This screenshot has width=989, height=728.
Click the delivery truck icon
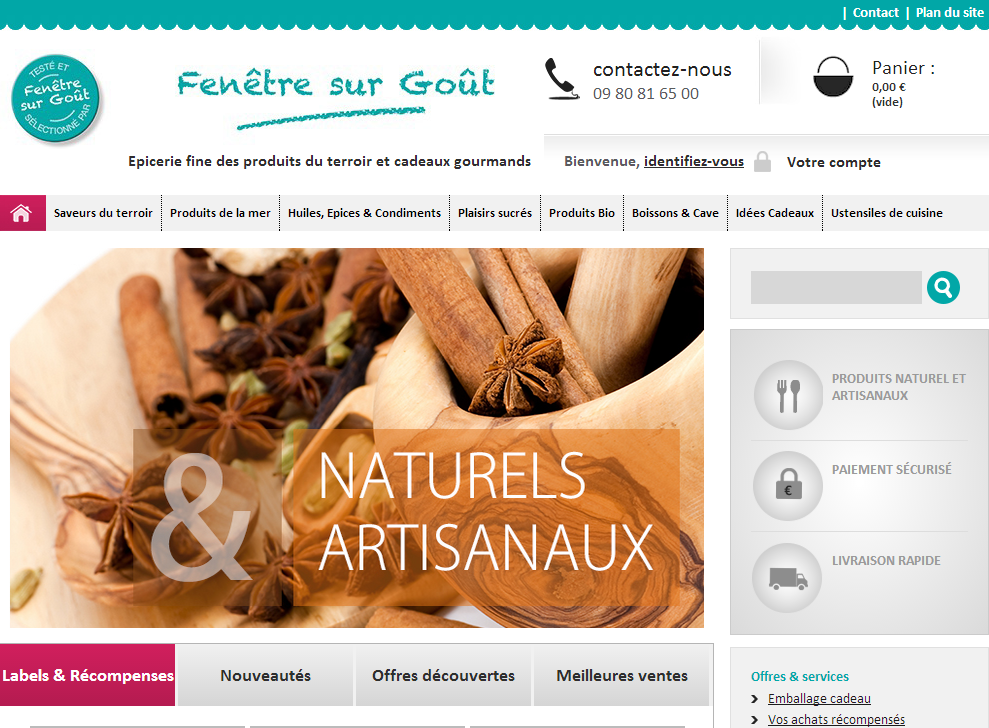pos(788,577)
